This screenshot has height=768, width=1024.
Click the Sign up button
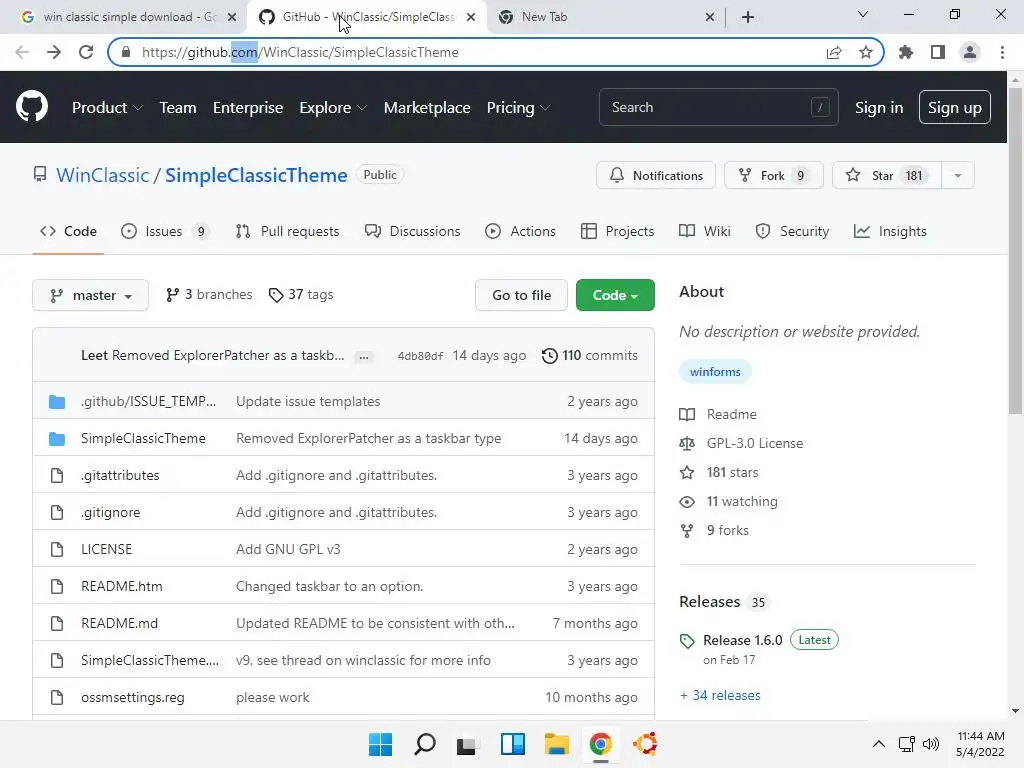pyautogui.click(x=954, y=107)
